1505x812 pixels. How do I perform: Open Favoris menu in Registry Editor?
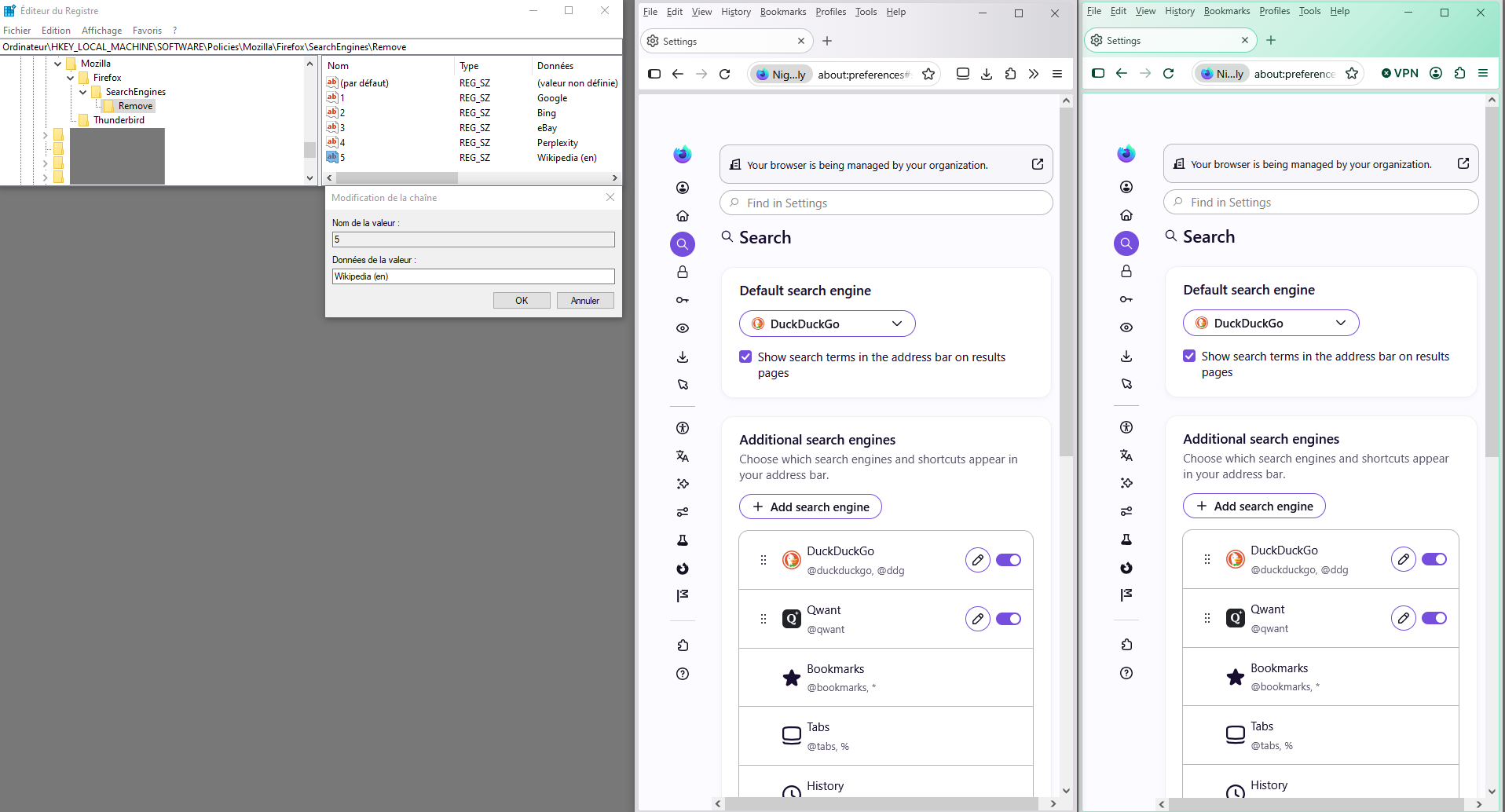147,31
